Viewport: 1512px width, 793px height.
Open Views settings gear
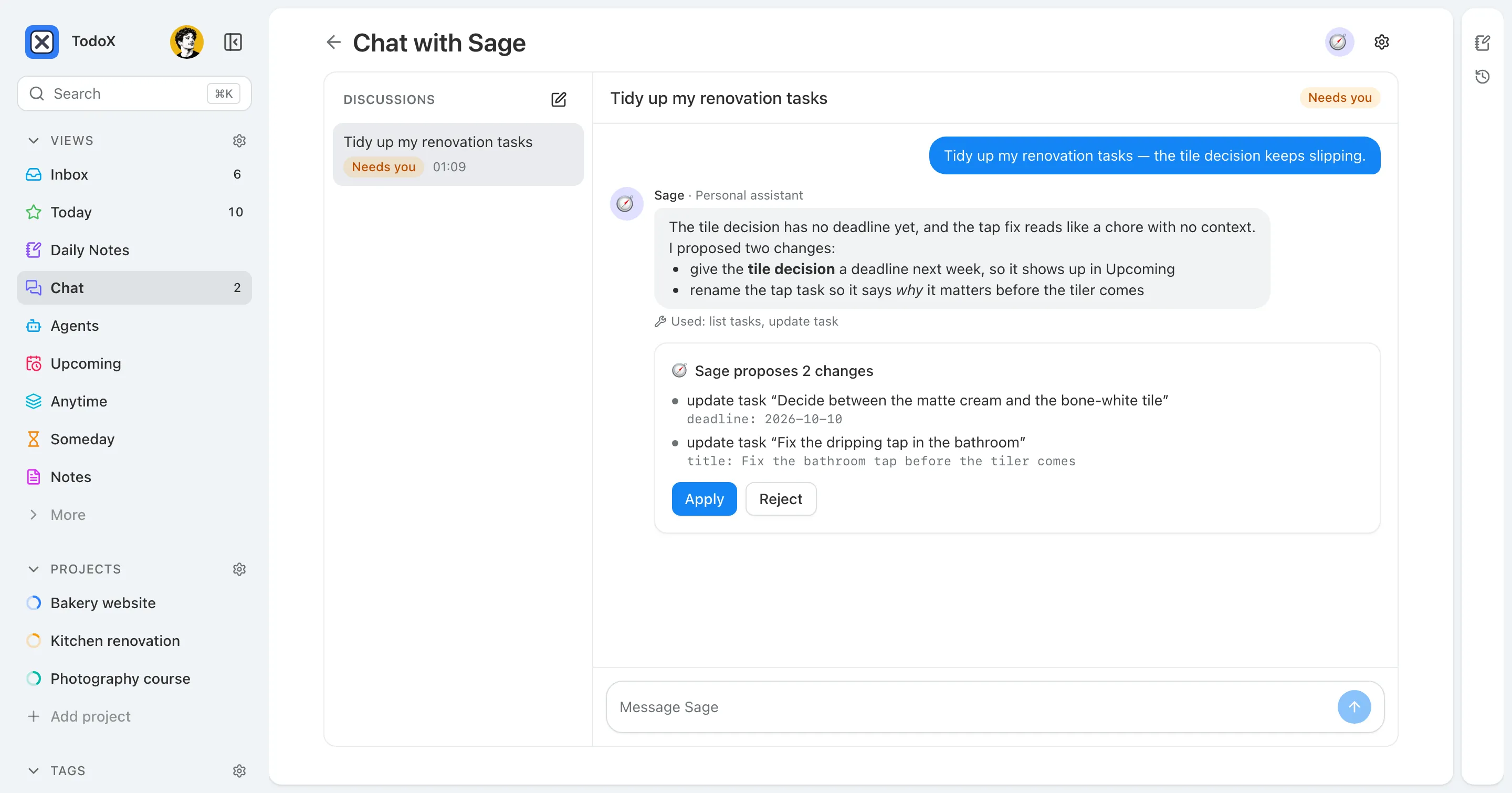click(x=239, y=141)
